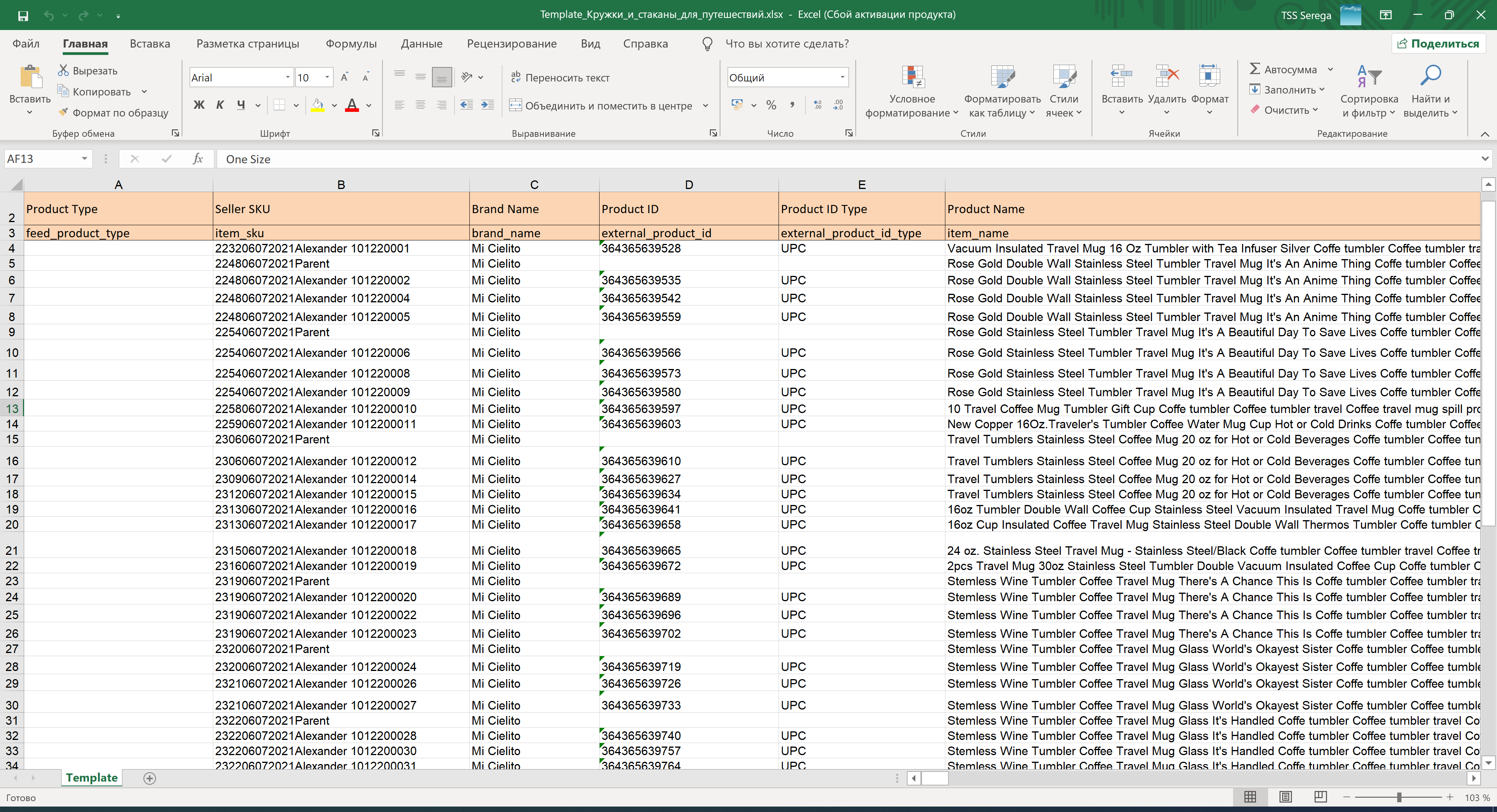Add a new sheet with plus button
This screenshot has height=812, width=1497.
[x=149, y=778]
